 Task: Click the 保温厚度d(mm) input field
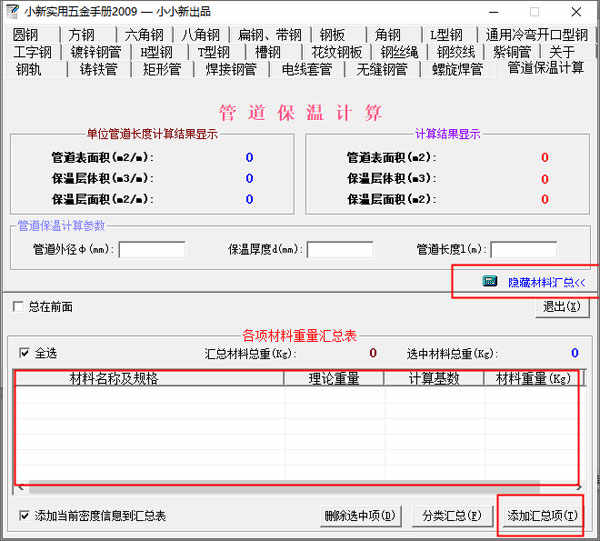(340, 249)
